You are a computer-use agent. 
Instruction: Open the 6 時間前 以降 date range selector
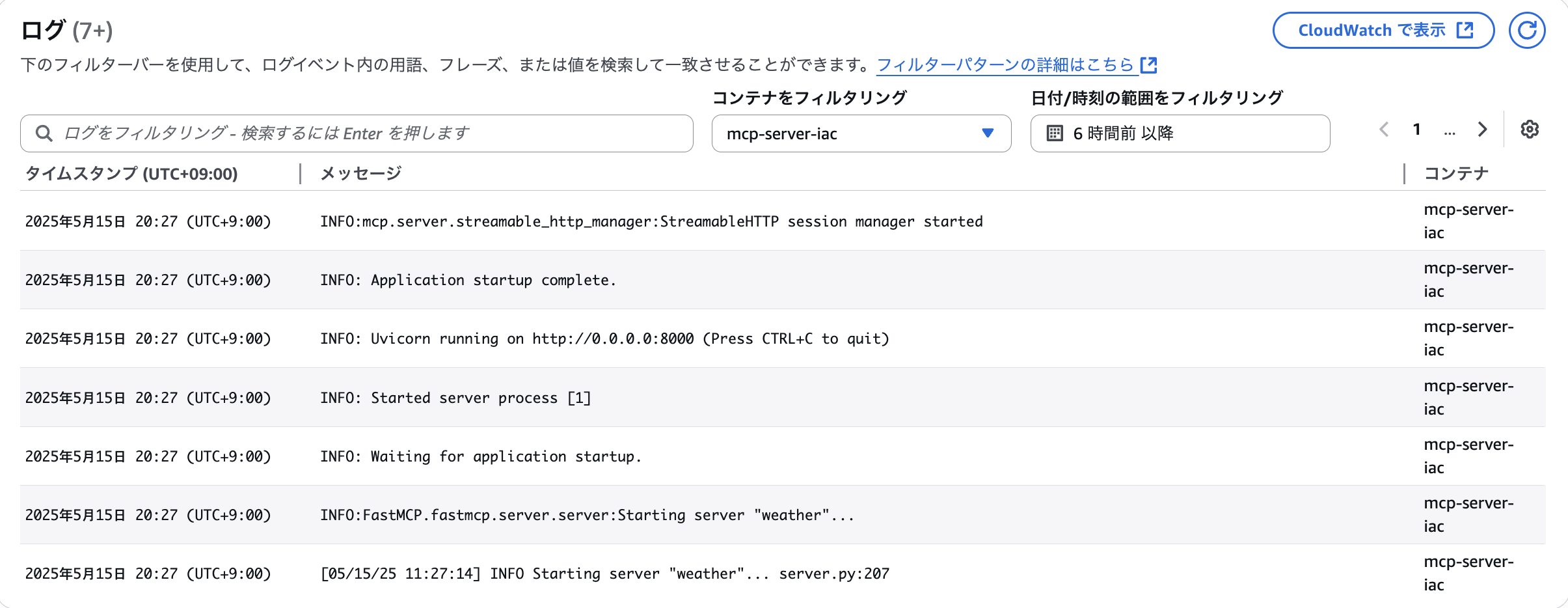[x=1180, y=133]
